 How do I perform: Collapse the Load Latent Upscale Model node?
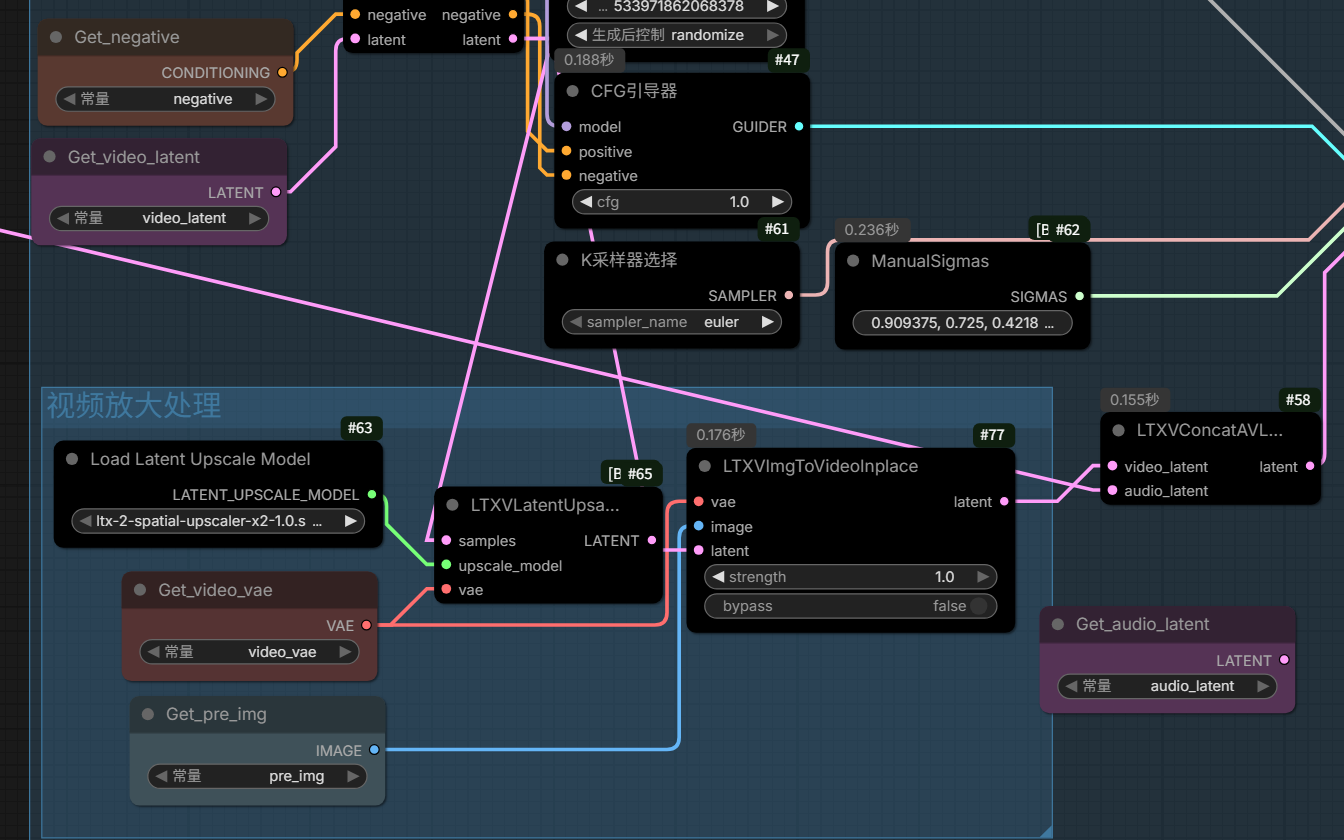pyautogui.click(x=72, y=459)
